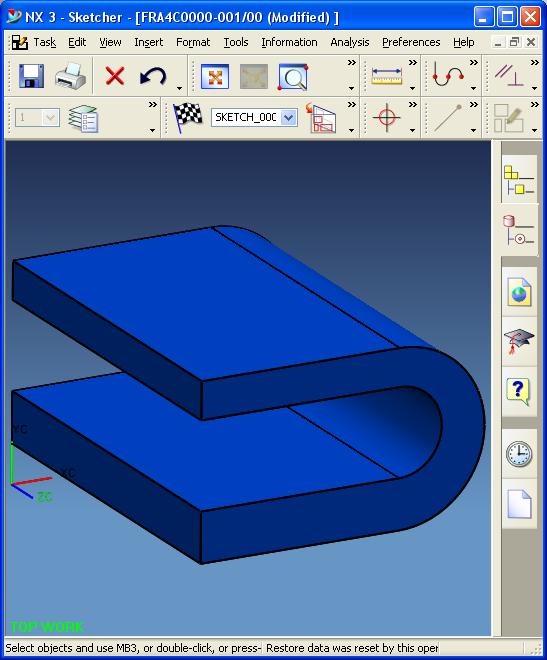Open the Internet Explorer browser tab
The height and width of the screenshot is (660, 547).
point(519,292)
